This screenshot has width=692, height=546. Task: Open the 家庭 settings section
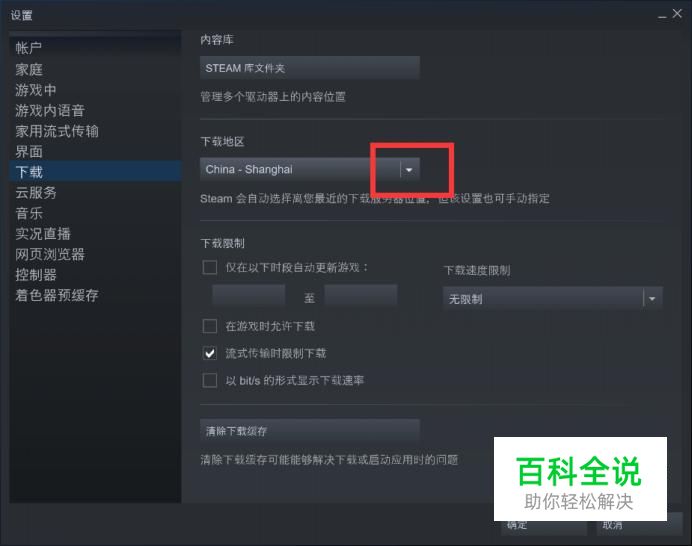coord(29,69)
